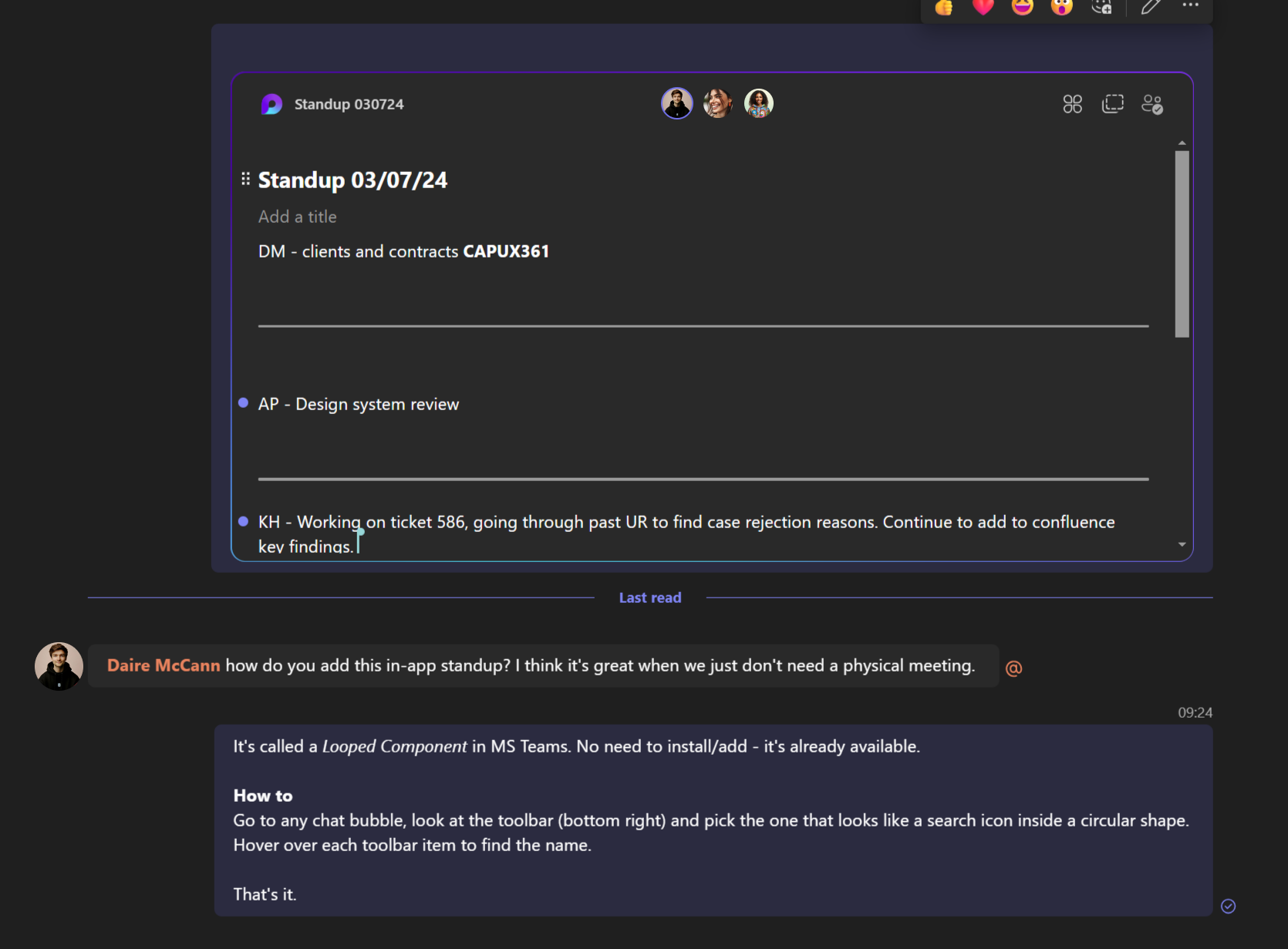React with the thumbs up emoji
The width and height of the screenshot is (1288, 949).
943,7
